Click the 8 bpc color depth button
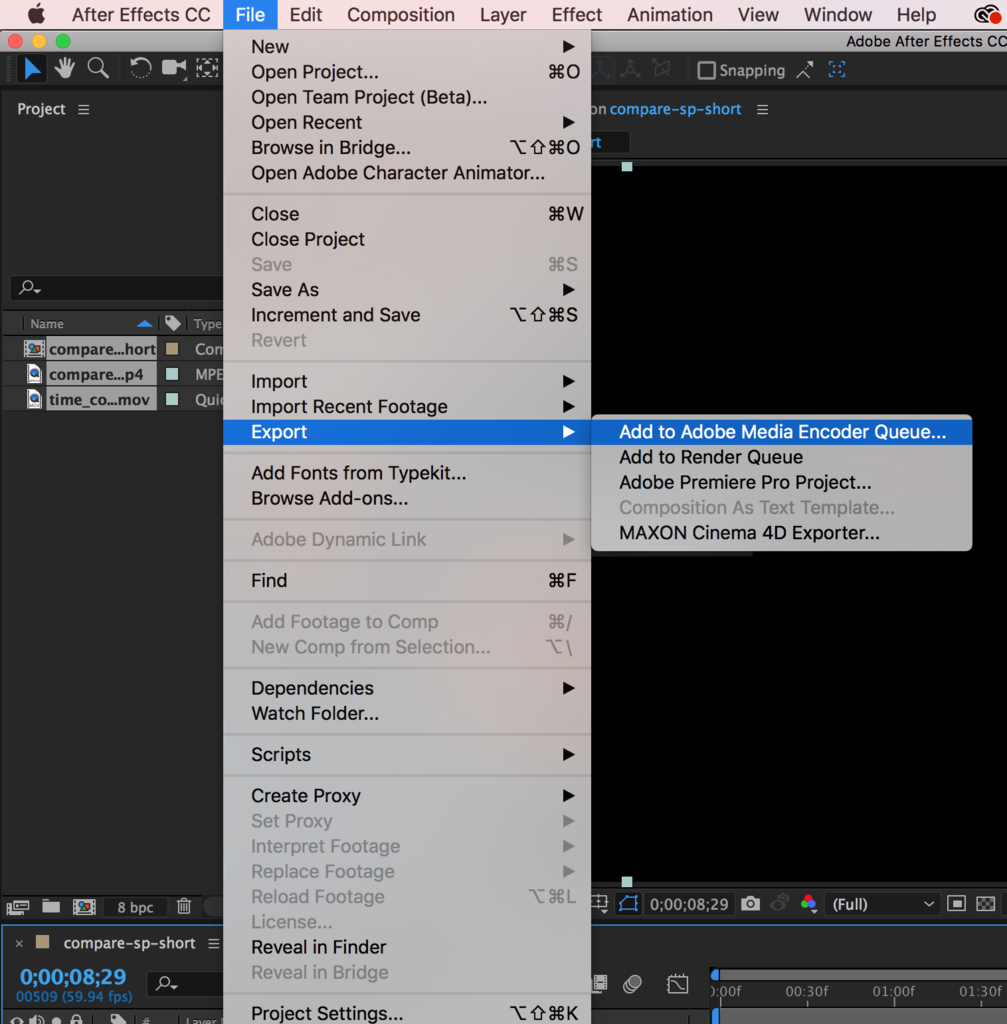Viewport: 1007px width, 1024px height. click(135, 907)
